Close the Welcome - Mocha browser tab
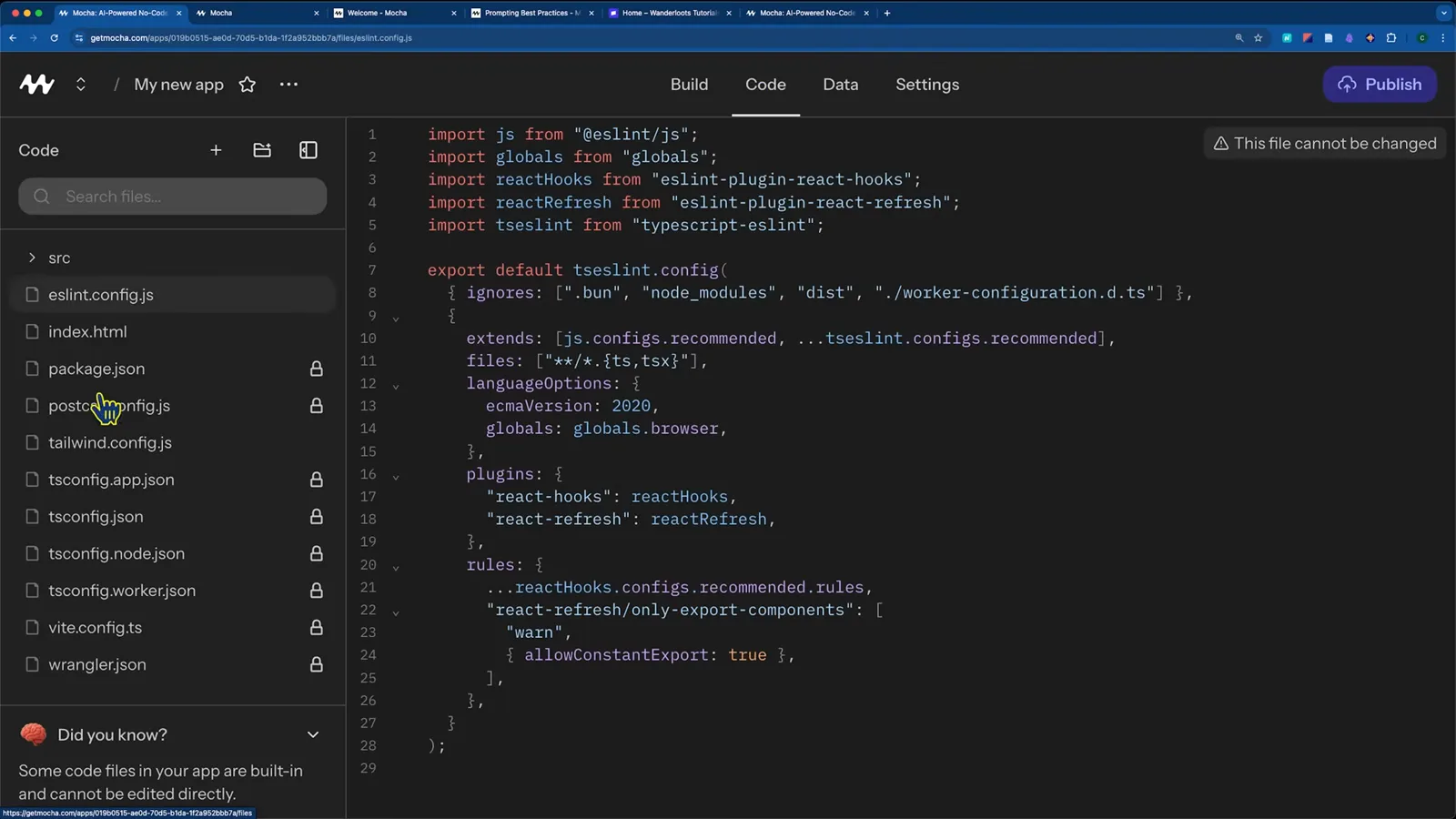 (x=454, y=13)
